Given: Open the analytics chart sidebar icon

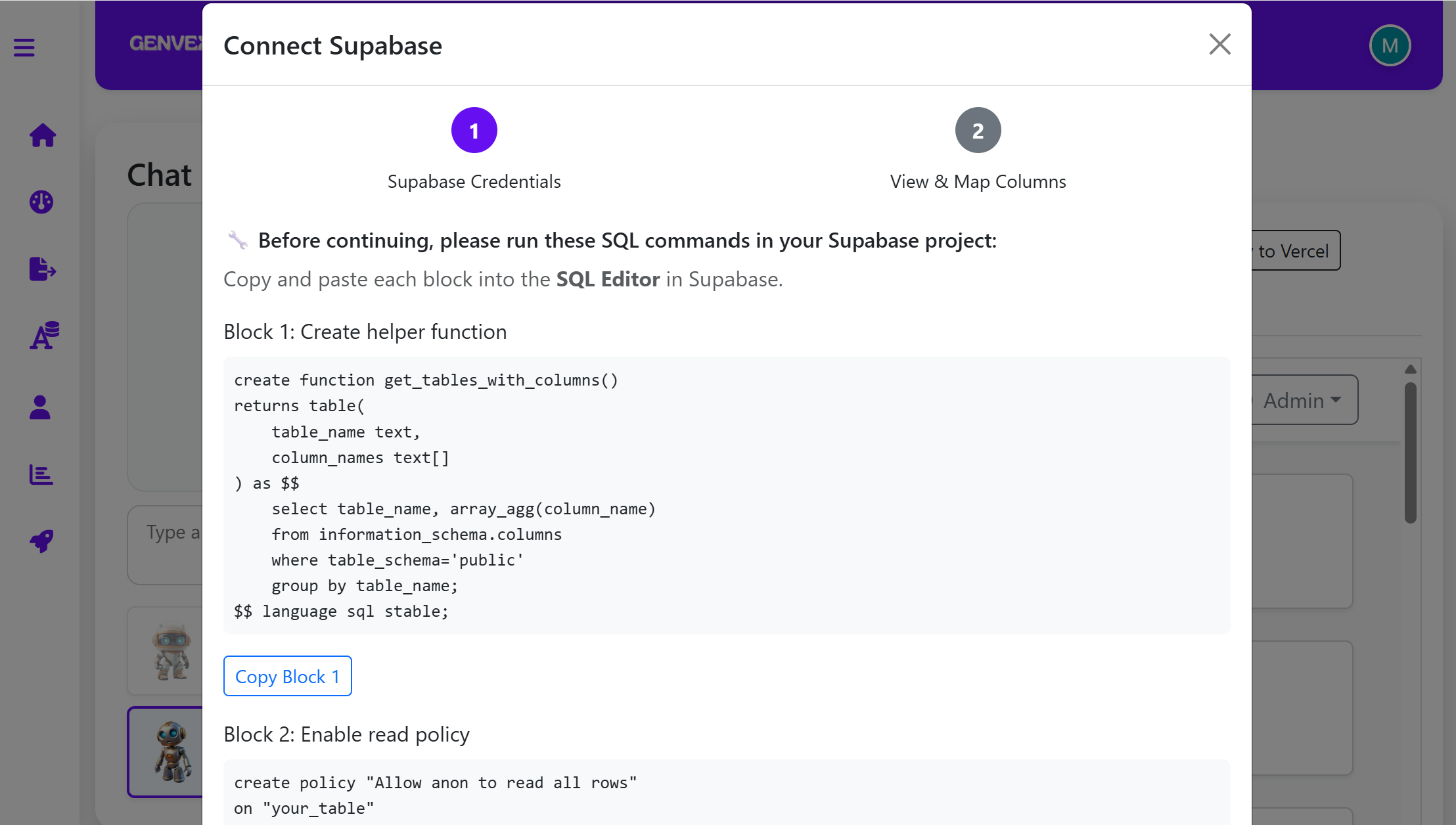Looking at the screenshot, I should tap(41, 474).
